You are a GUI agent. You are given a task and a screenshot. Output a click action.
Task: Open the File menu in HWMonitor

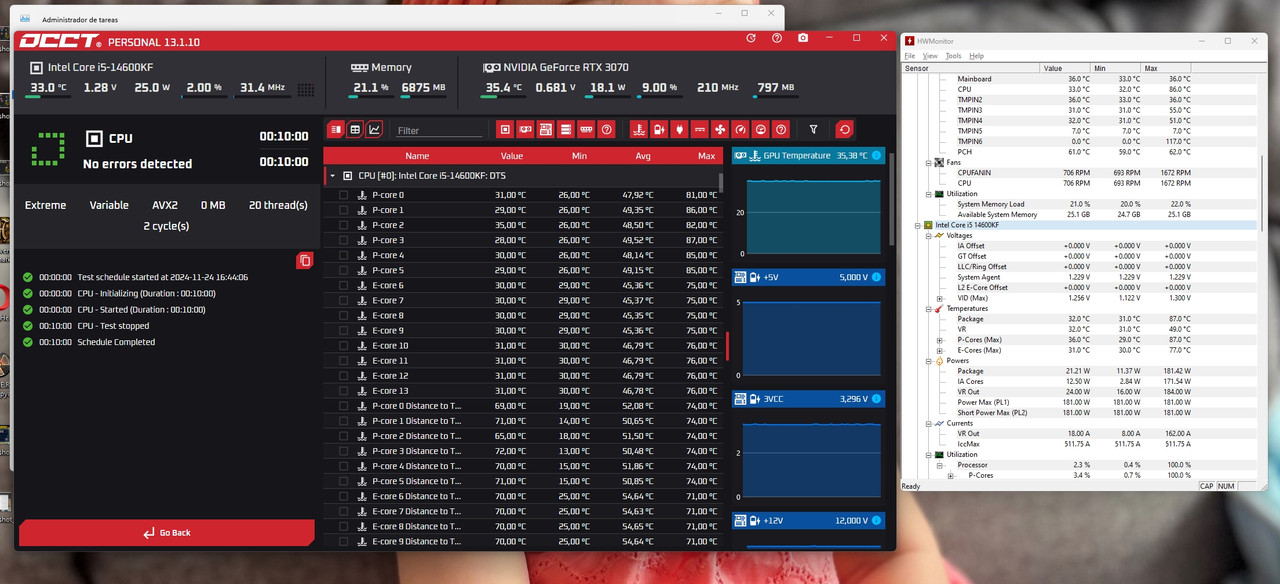pyautogui.click(x=910, y=56)
